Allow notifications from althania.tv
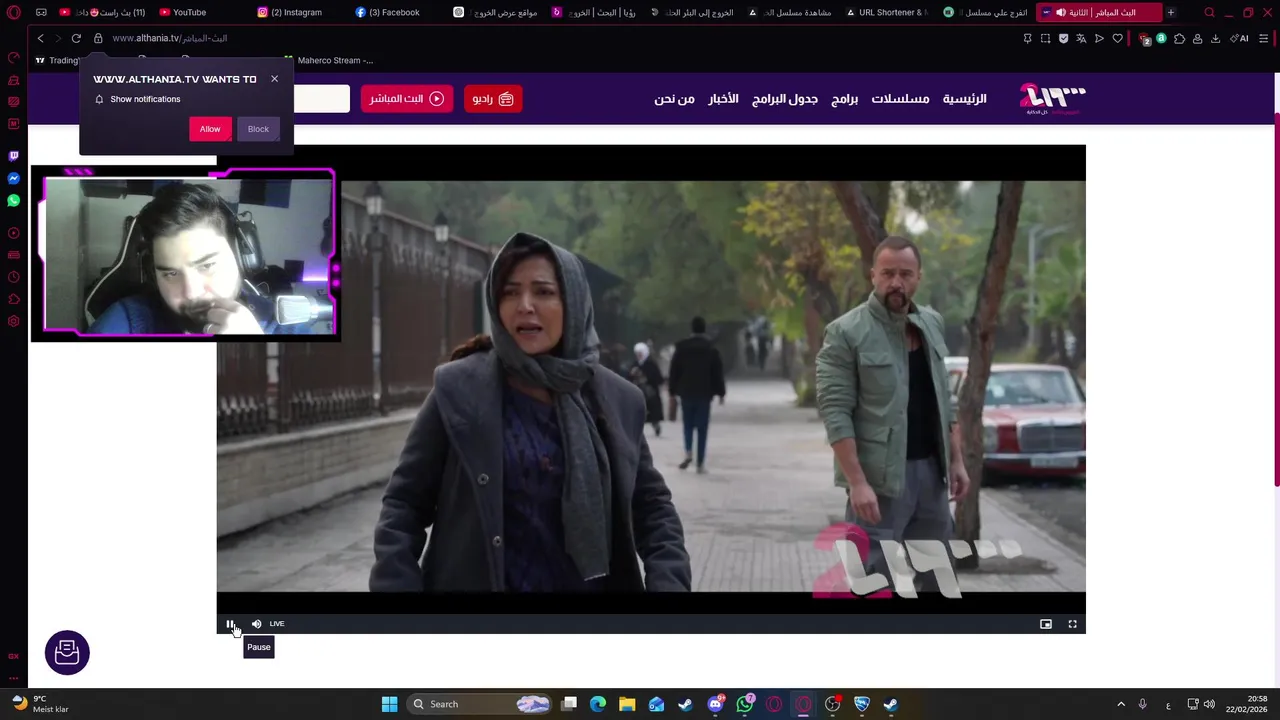 point(210,129)
